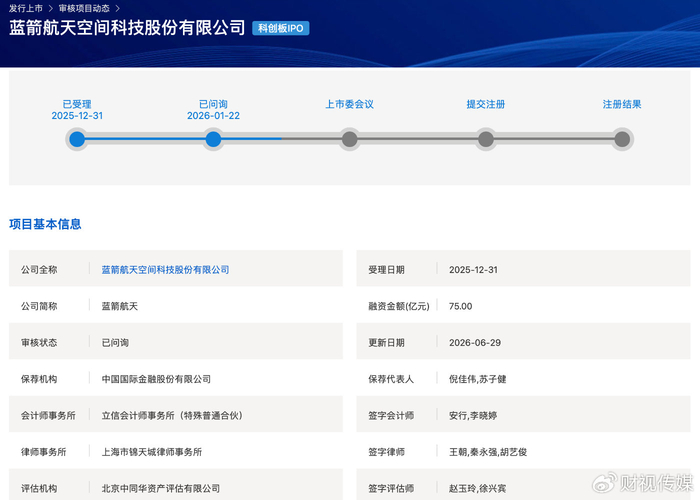The width and height of the screenshot is (700, 500).
Task: Select the 签字评估师 field label
Action: 391,488
